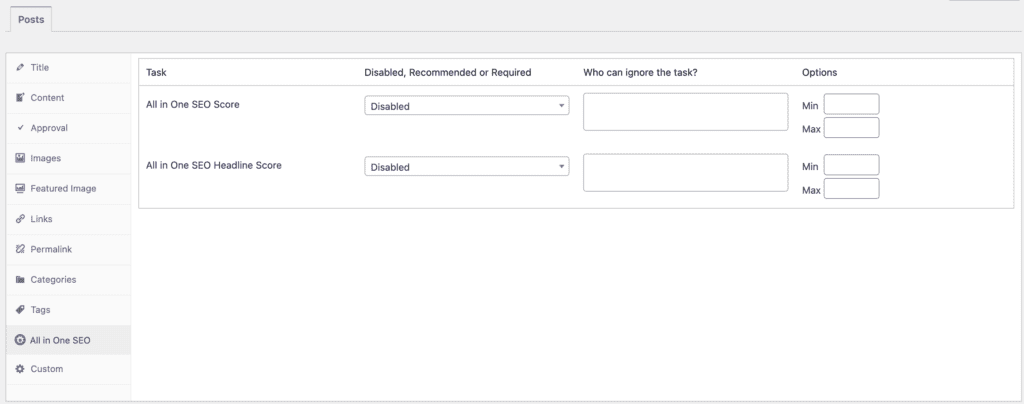Click the 'Options' column header
Viewport: 1024px width, 404px height.
pos(819,72)
